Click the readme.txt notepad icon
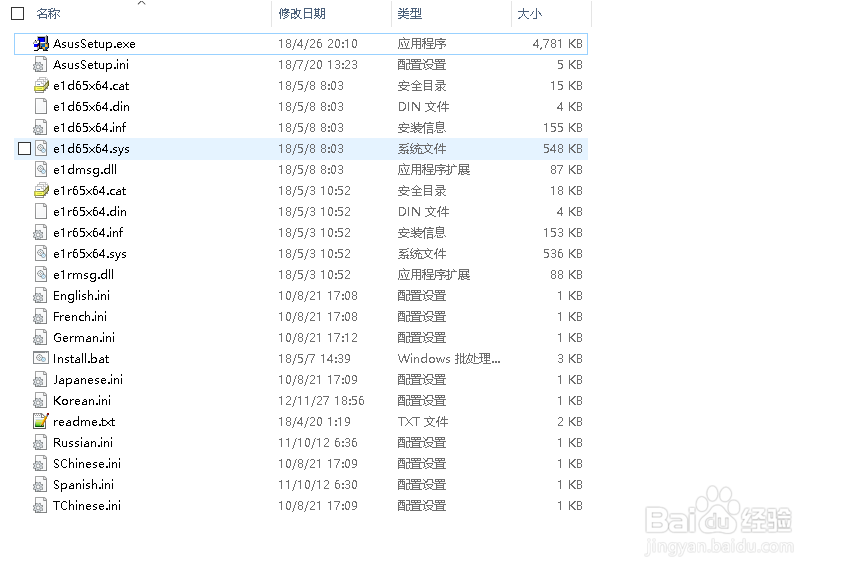The width and height of the screenshot is (841, 576). [41, 422]
